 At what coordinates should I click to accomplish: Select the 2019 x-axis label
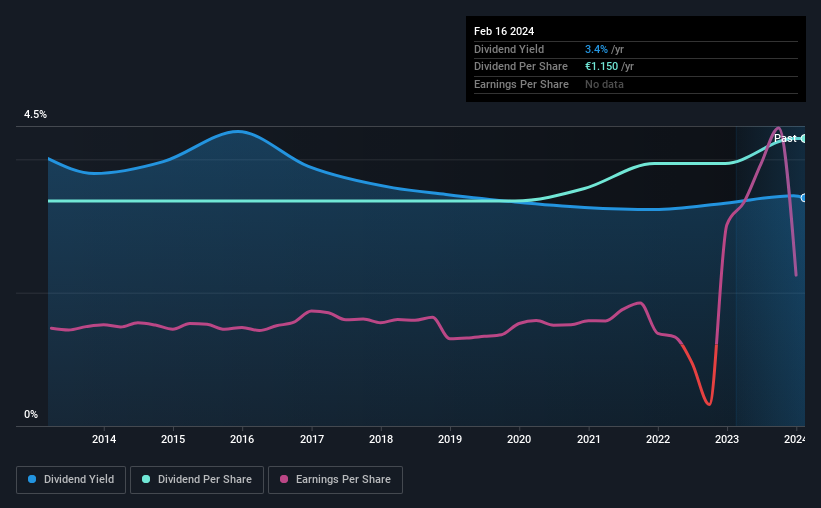[450, 439]
